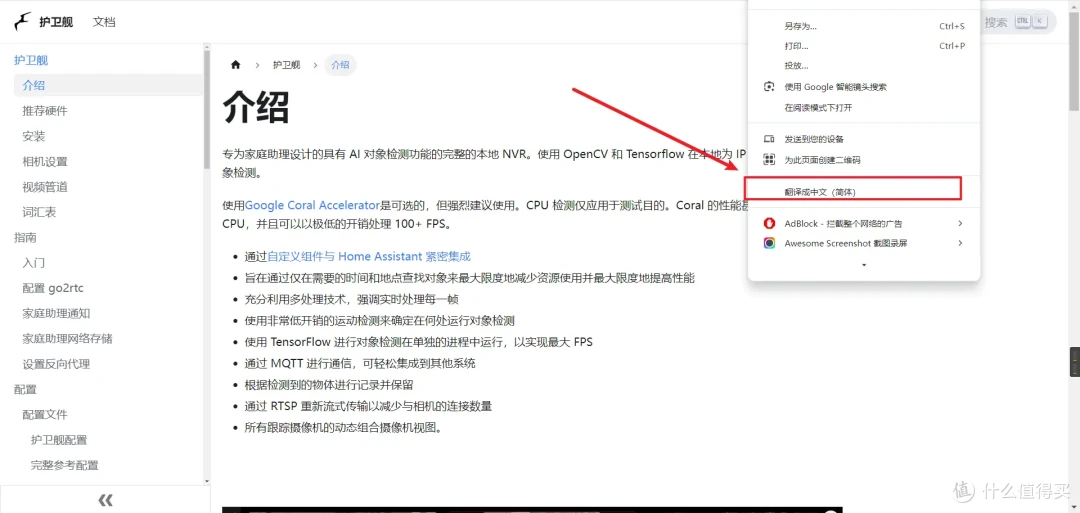Open 推荐硬件 in the sidebar
Screen dimensions: 1080x513
pyautogui.click(x=45, y=111)
